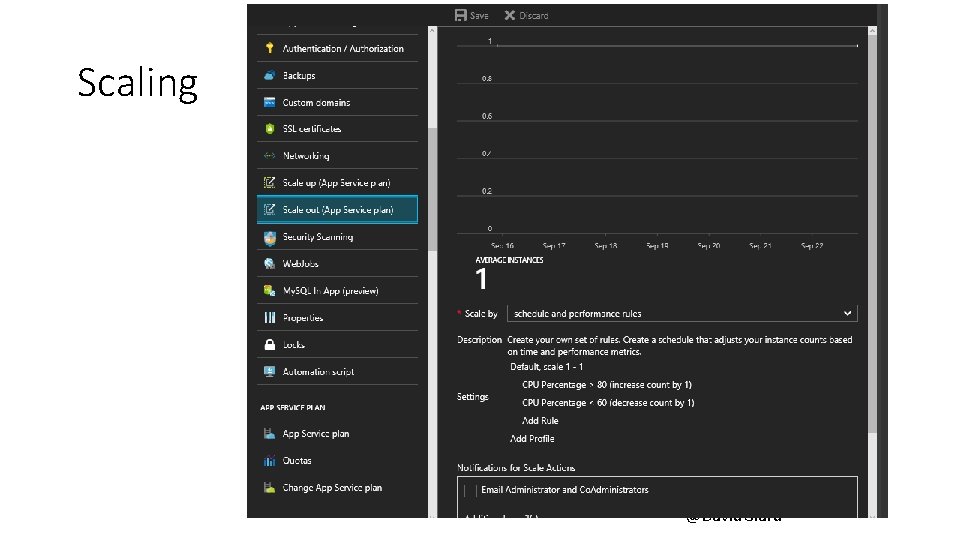Open Automation script entry

[x=337, y=372]
